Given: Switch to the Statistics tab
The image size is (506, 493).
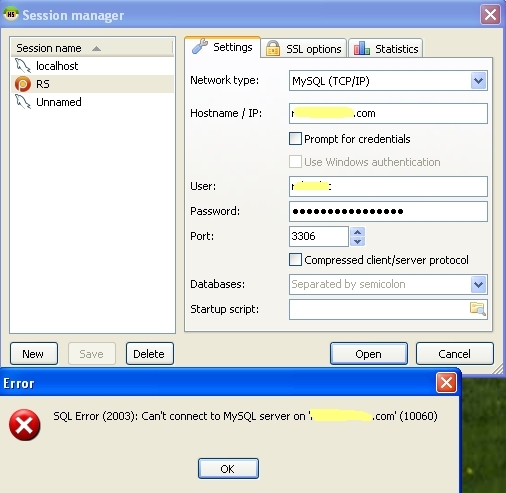Looking at the screenshot, I should coord(386,49).
